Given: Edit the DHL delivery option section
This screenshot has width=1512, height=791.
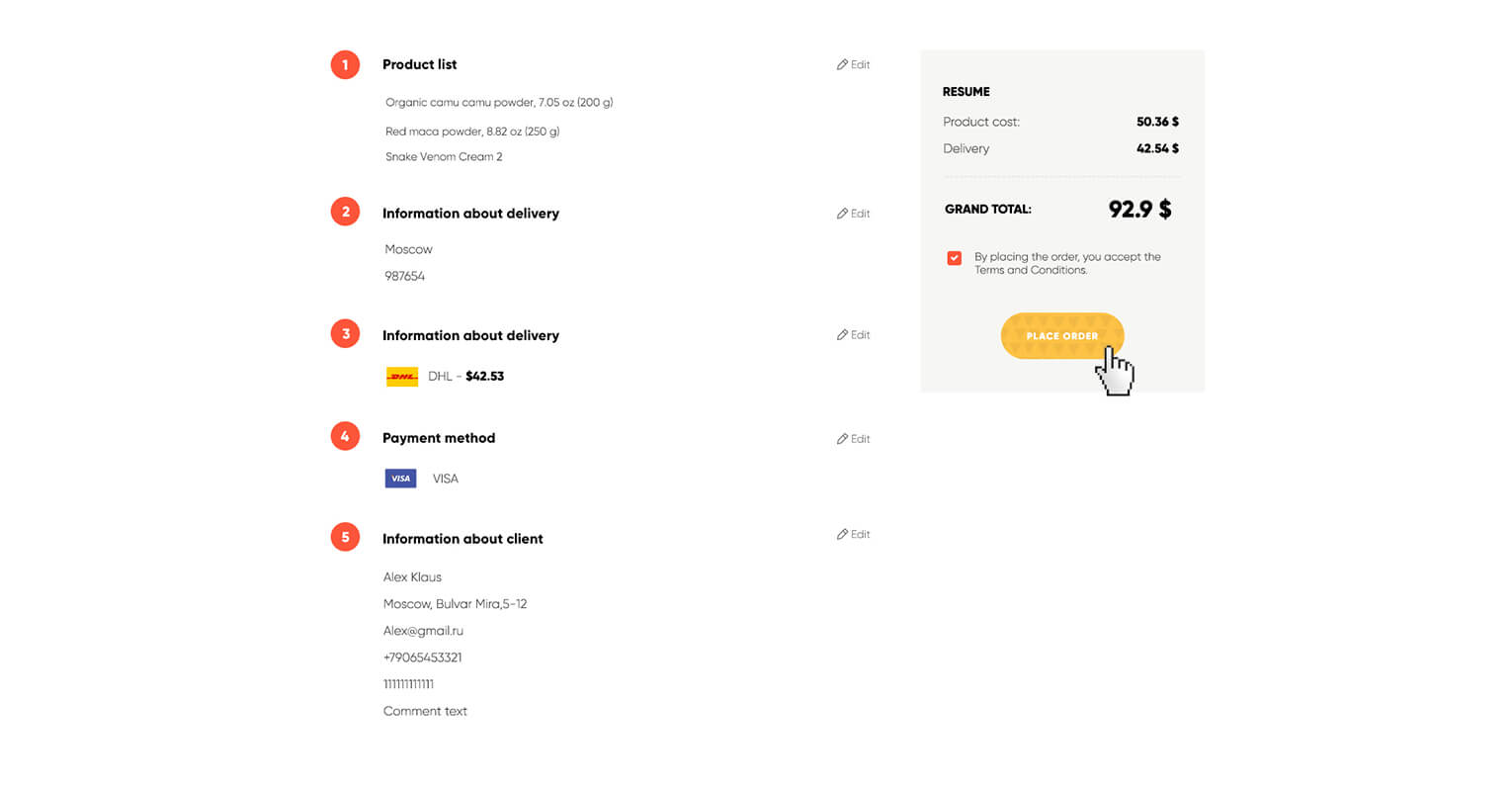Looking at the screenshot, I should pyautogui.click(x=853, y=335).
